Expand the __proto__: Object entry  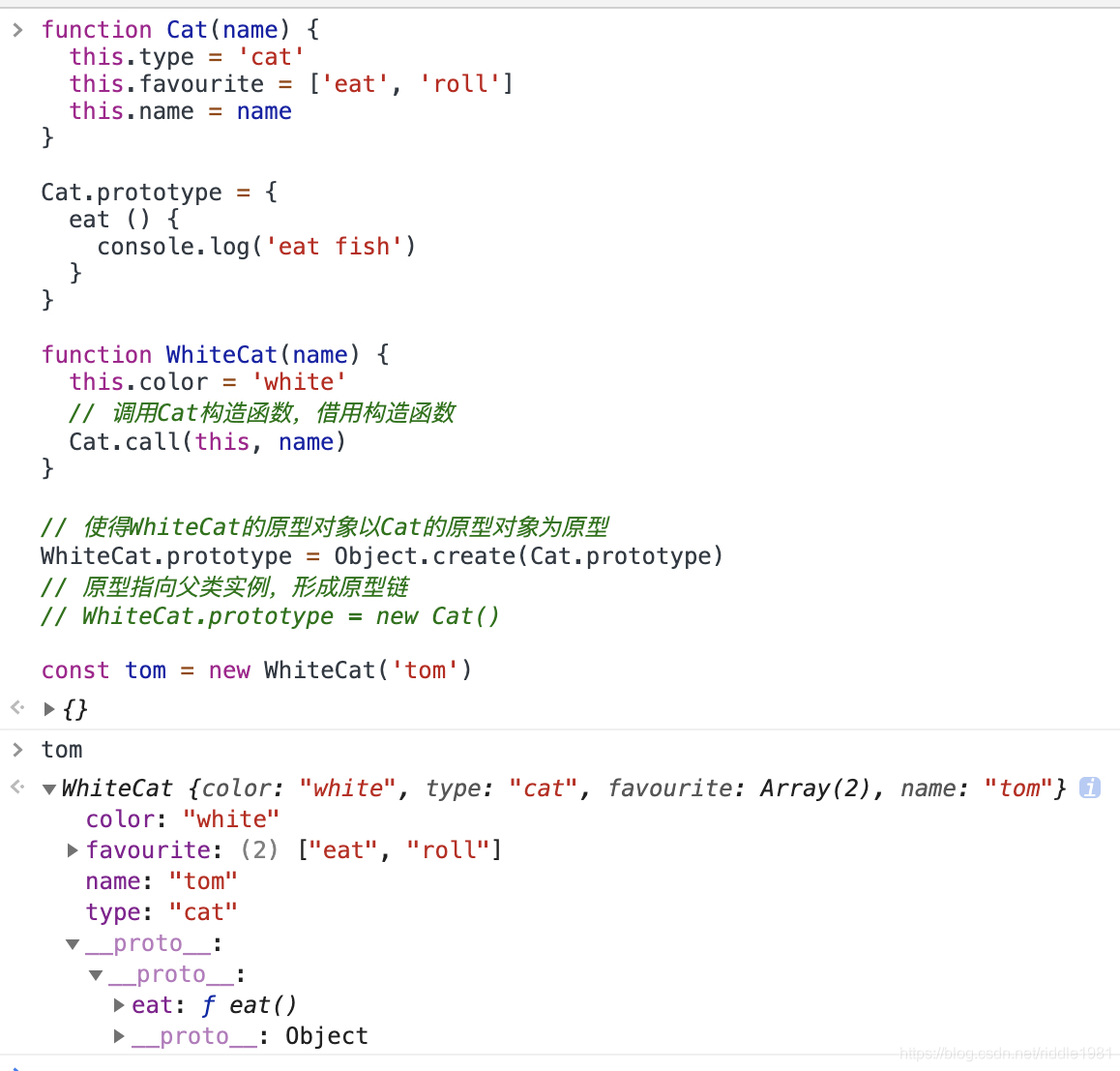pyautogui.click(x=119, y=1035)
